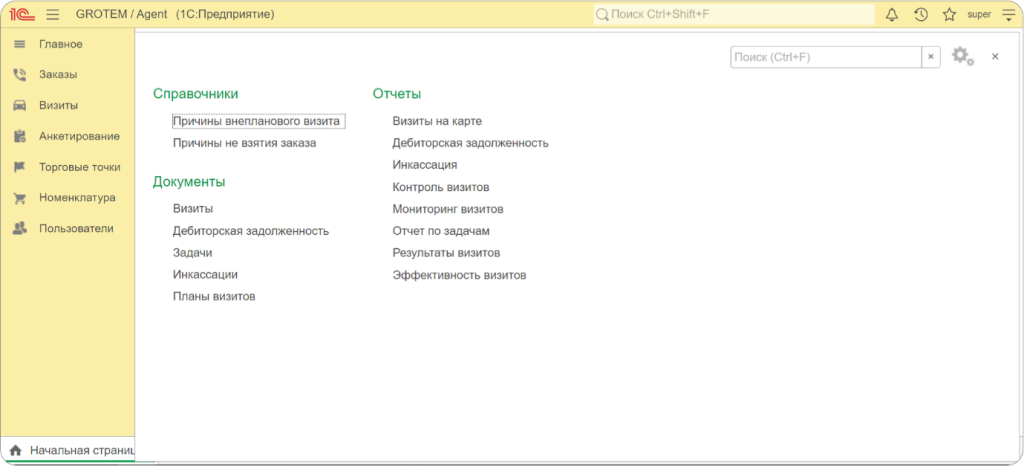Open the favorites star icon
The image size is (1024, 466).
pyautogui.click(x=950, y=14)
